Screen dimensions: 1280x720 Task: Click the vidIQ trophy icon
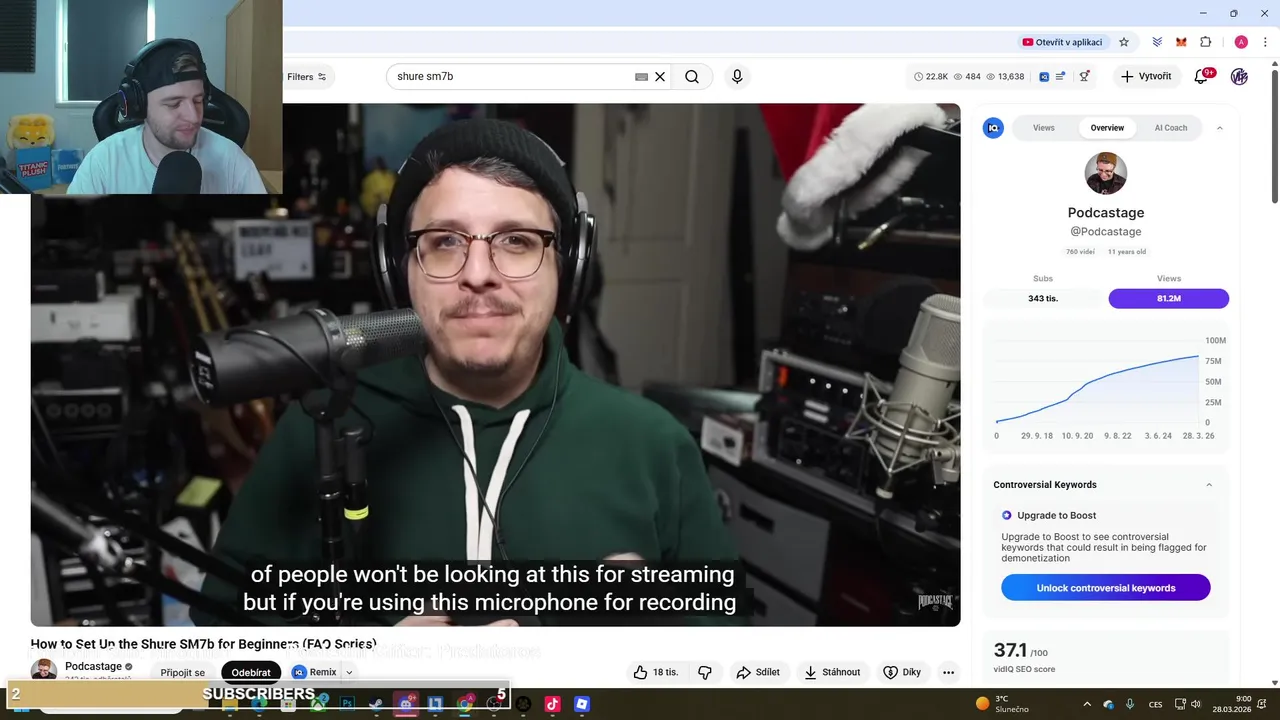point(1084,77)
